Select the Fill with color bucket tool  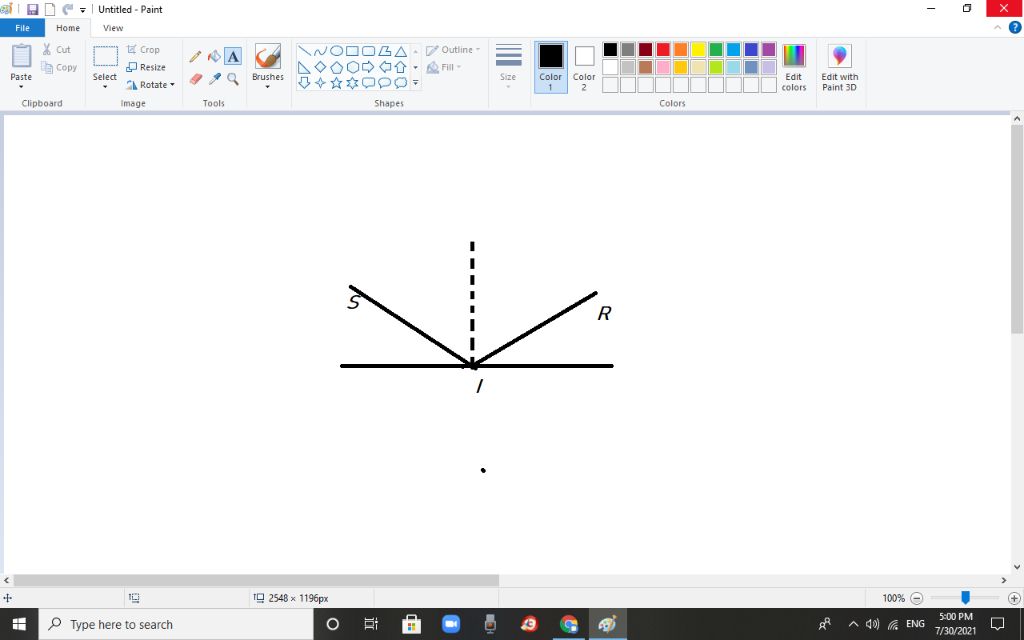(214, 57)
